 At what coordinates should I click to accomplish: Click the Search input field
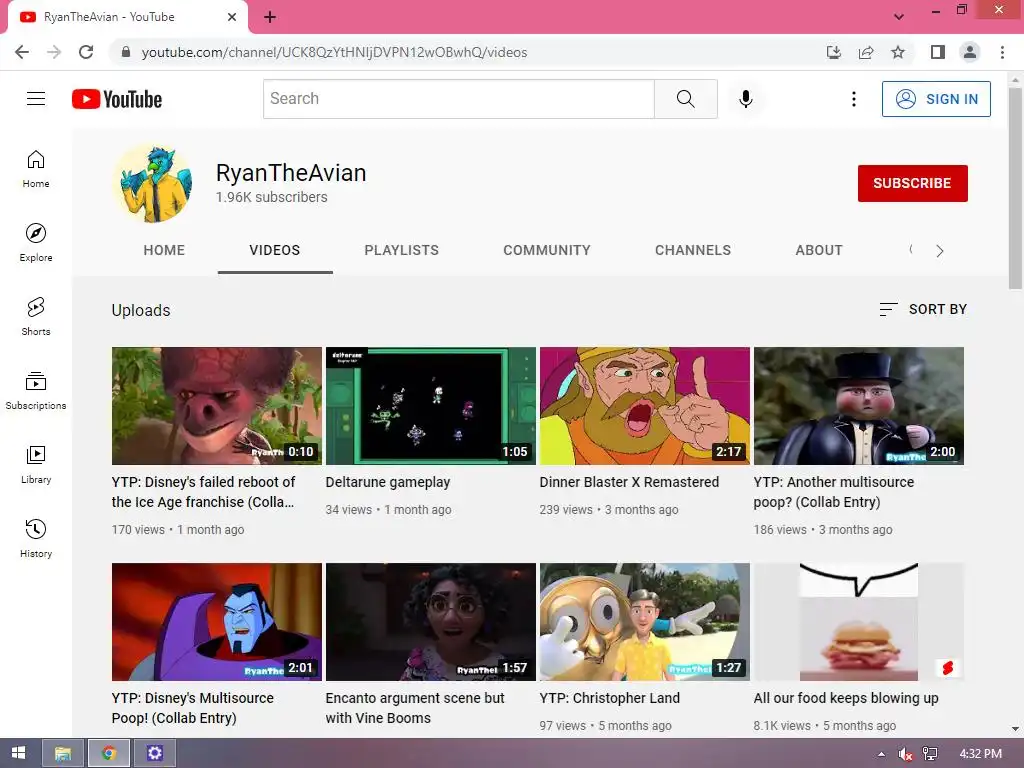click(x=458, y=99)
